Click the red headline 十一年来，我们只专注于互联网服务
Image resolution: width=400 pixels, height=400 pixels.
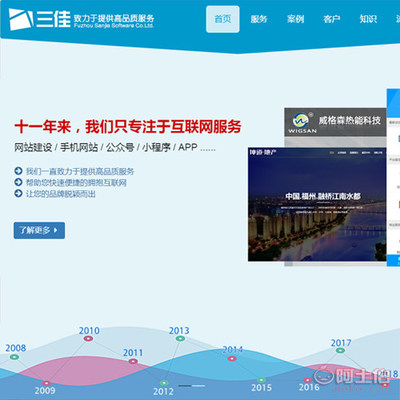(x=128, y=127)
